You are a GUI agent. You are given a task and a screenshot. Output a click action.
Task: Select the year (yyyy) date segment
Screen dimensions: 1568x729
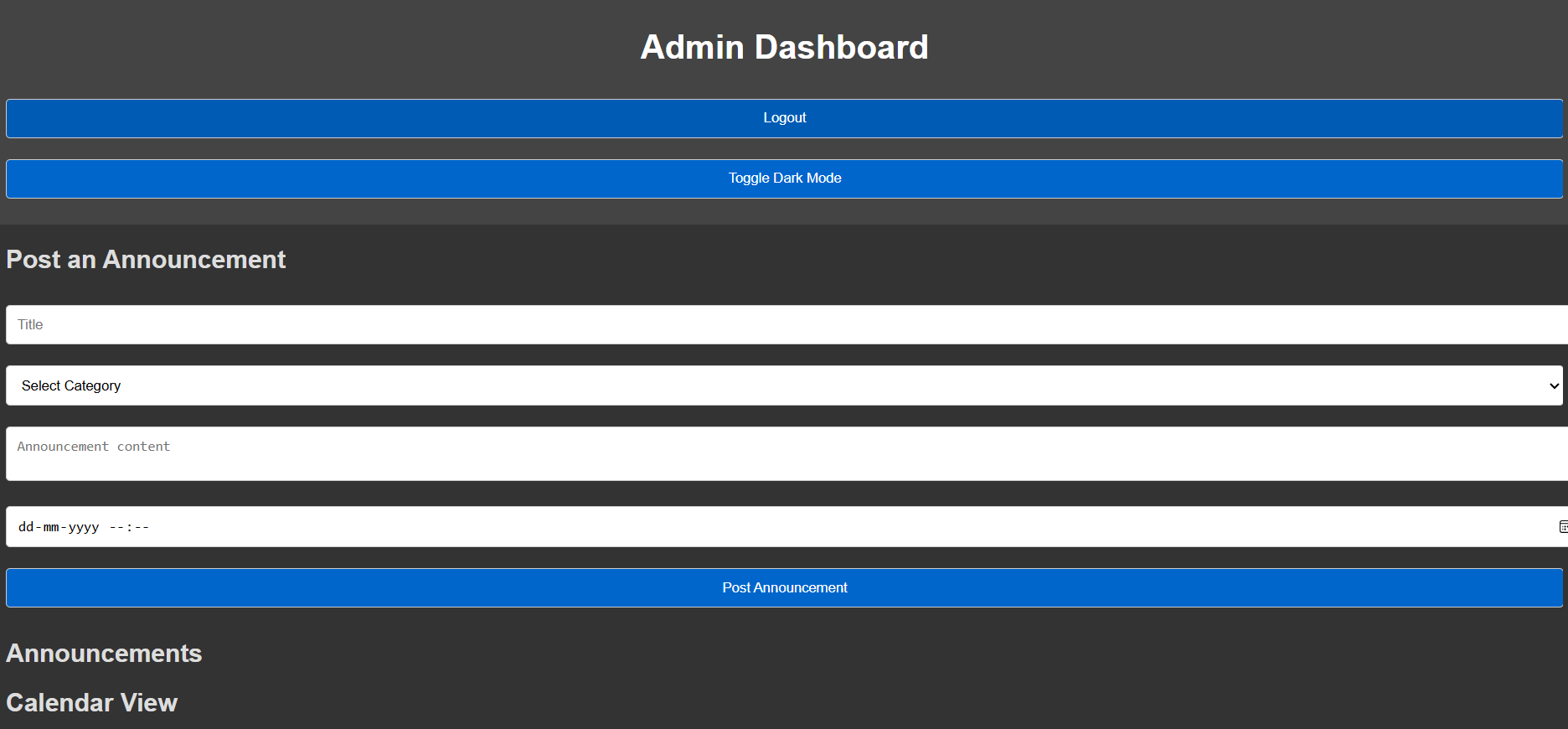click(84, 527)
